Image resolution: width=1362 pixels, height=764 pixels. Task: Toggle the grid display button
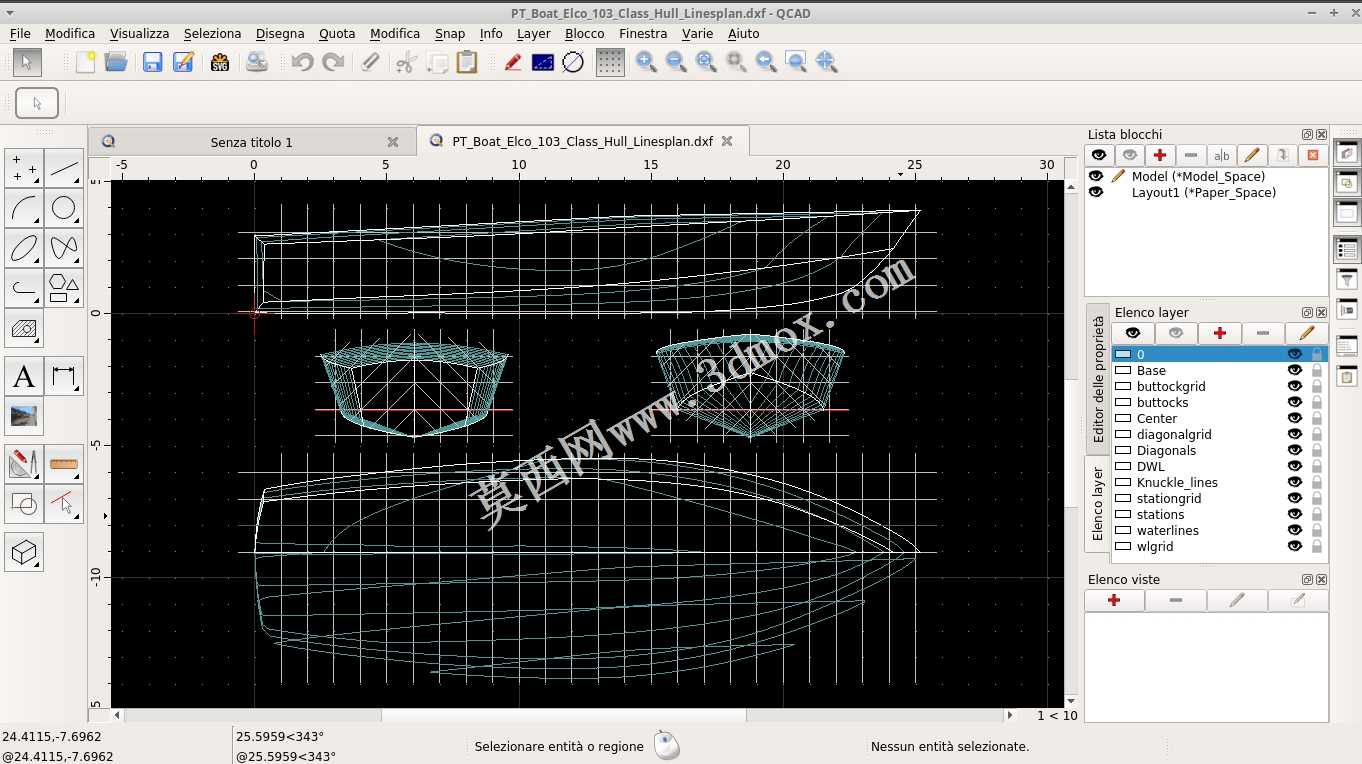point(610,62)
